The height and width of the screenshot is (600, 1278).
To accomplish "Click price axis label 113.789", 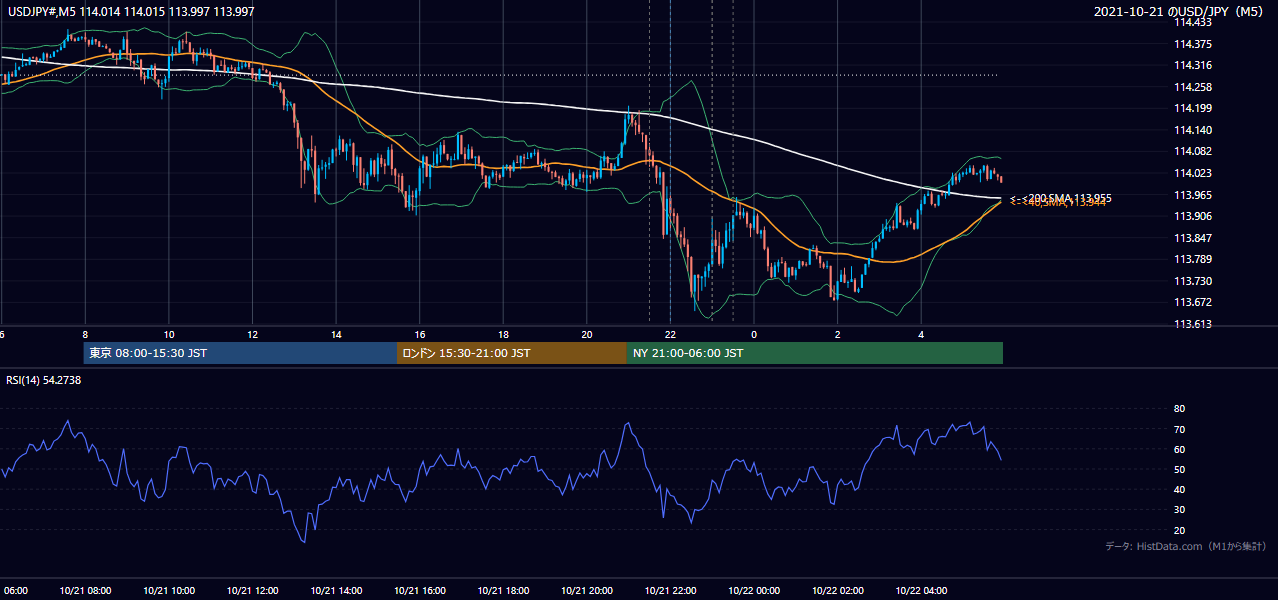I will point(1192,259).
